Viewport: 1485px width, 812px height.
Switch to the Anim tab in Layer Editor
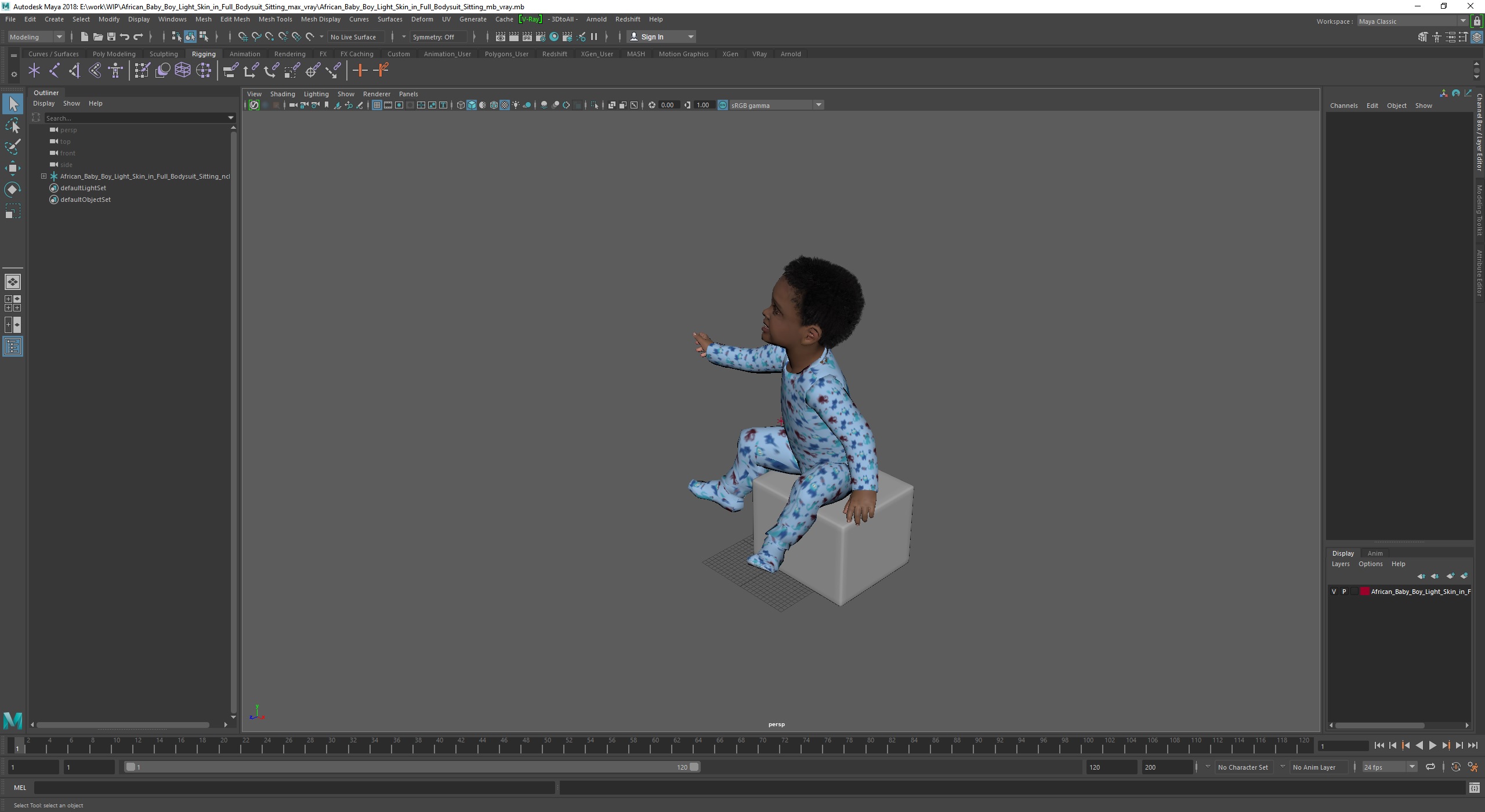(x=1375, y=553)
